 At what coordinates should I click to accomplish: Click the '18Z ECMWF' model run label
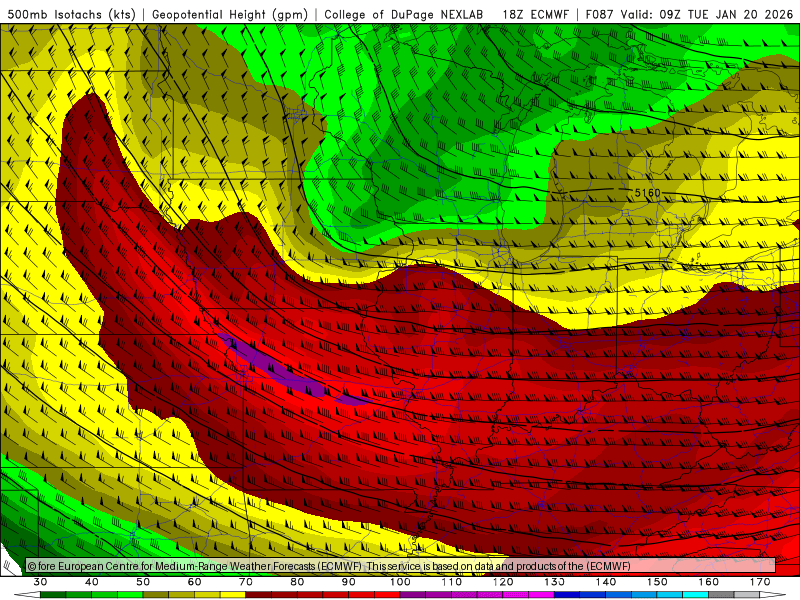535,14
